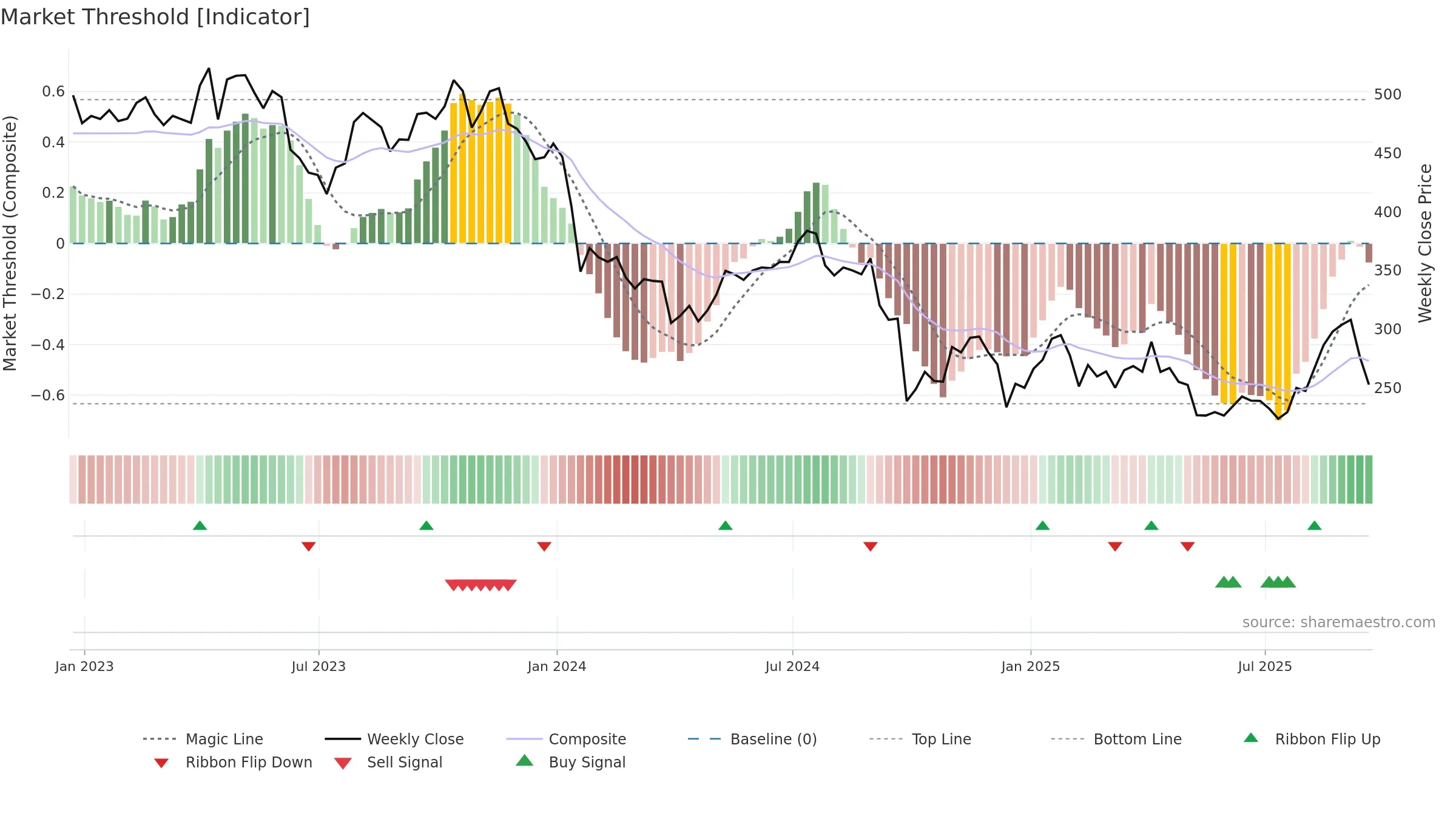Click the green Ribbon Flip Up marker near April 2025
The height and width of the screenshot is (819, 1456).
[x=1151, y=525]
